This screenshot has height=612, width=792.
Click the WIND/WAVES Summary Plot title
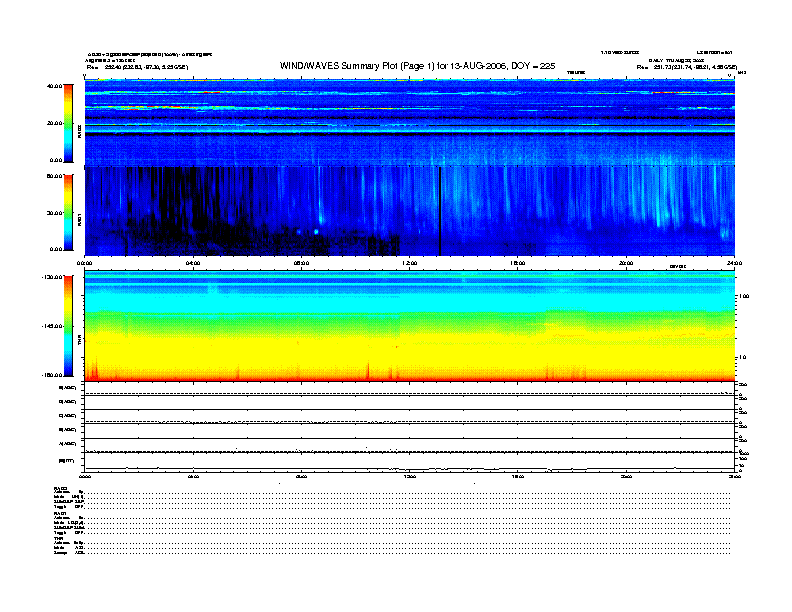click(x=417, y=66)
